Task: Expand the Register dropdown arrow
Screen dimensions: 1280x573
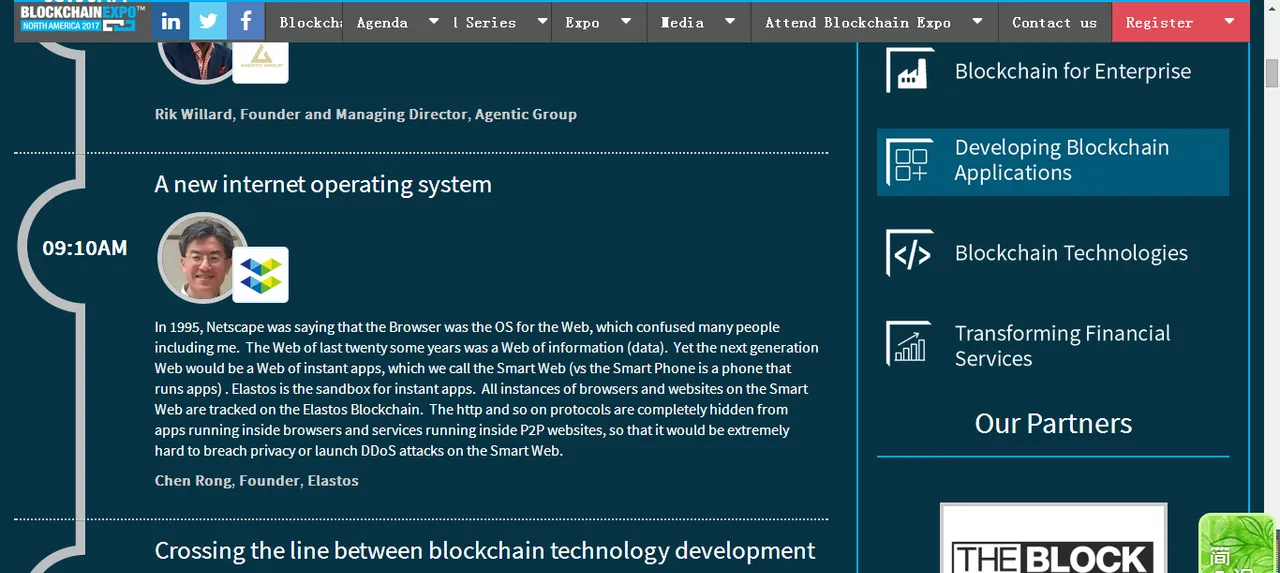Action: [x=1229, y=21]
